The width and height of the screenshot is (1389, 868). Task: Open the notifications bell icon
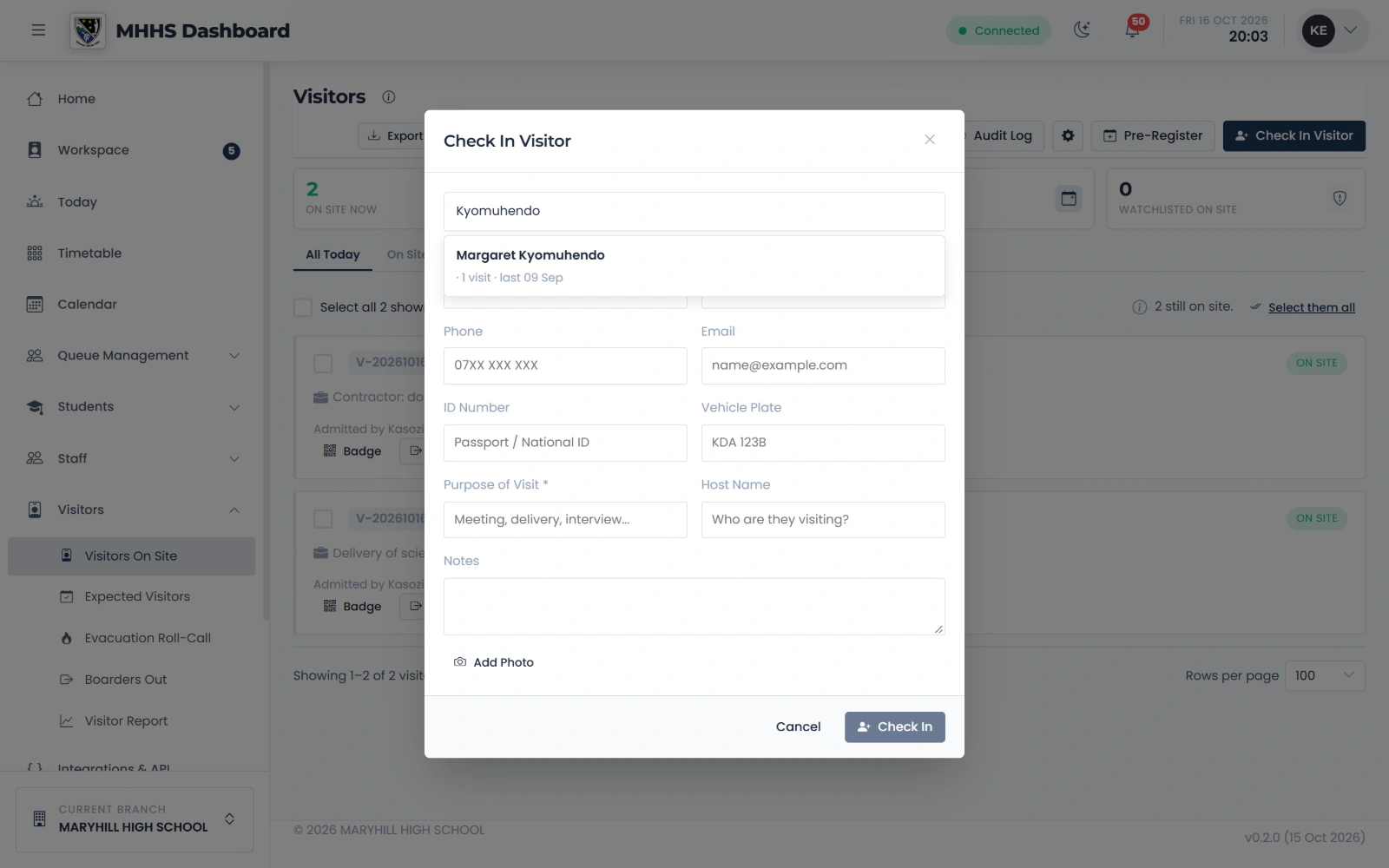1132,30
